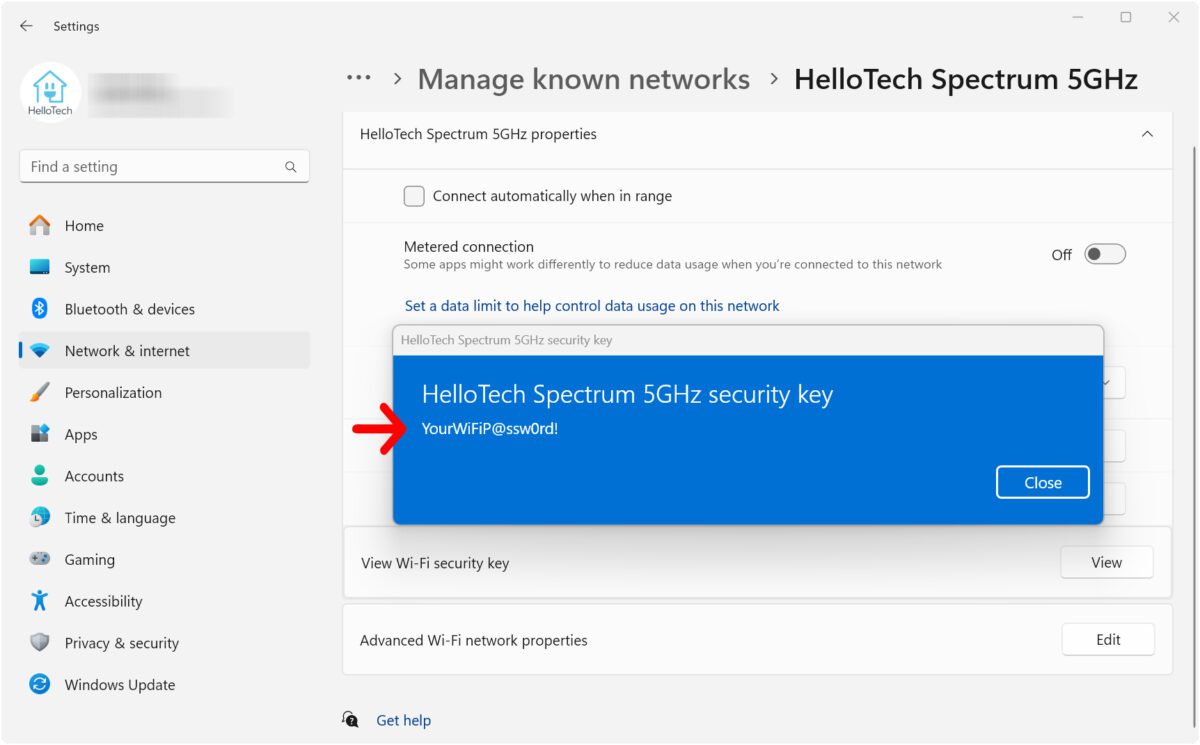Enable Connect automatically when in range
This screenshot has width=1200, height=745.
[x=414, y=196]
